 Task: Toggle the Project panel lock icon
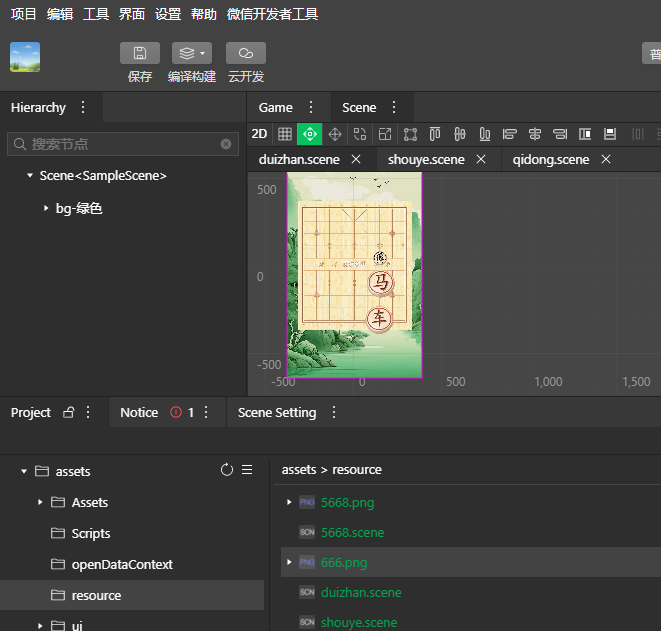coord(68,412)
